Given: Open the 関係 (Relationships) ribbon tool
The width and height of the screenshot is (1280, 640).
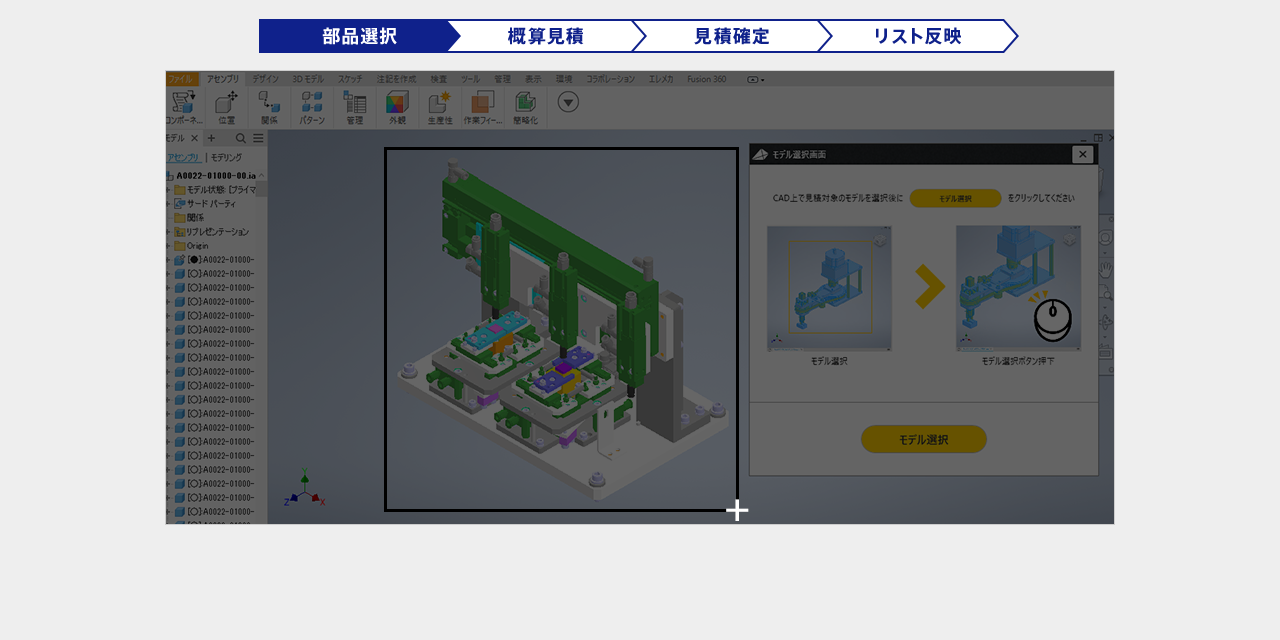Looking at the screenshot, I should click(x=269, y=103).
